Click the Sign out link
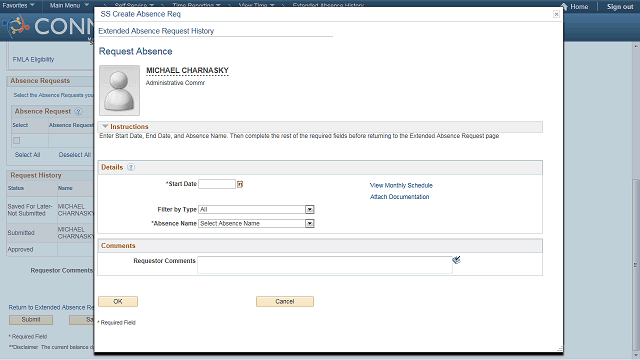Viewport: 640px width, 360px height. 620,7
